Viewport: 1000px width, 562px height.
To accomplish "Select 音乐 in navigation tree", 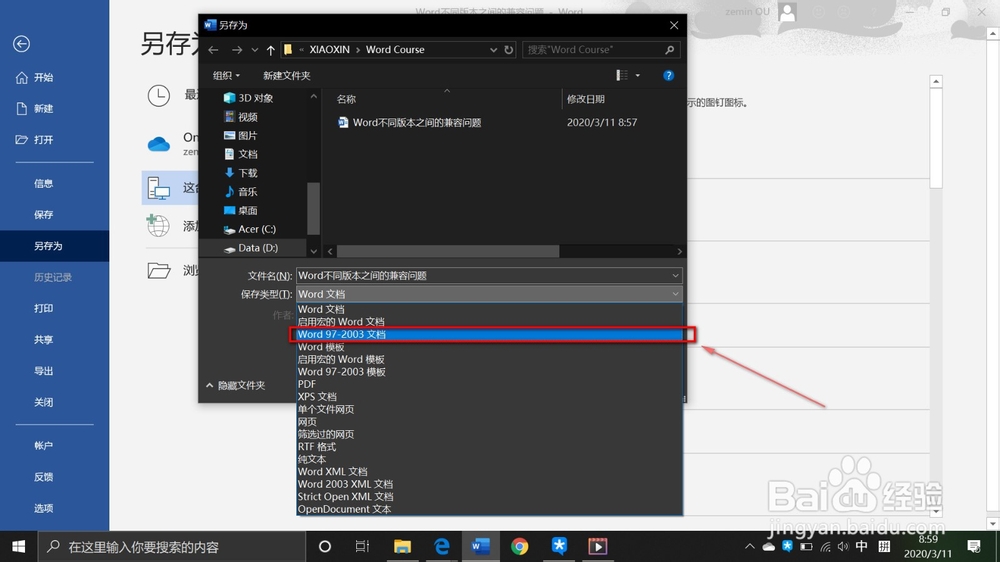I will (241, 191).
